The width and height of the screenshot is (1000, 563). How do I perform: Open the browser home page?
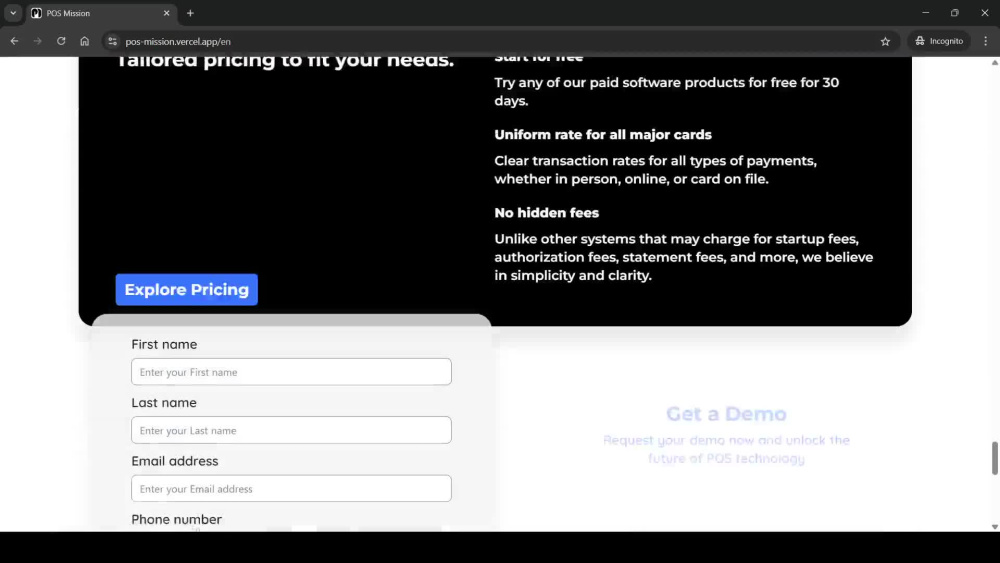85,41
